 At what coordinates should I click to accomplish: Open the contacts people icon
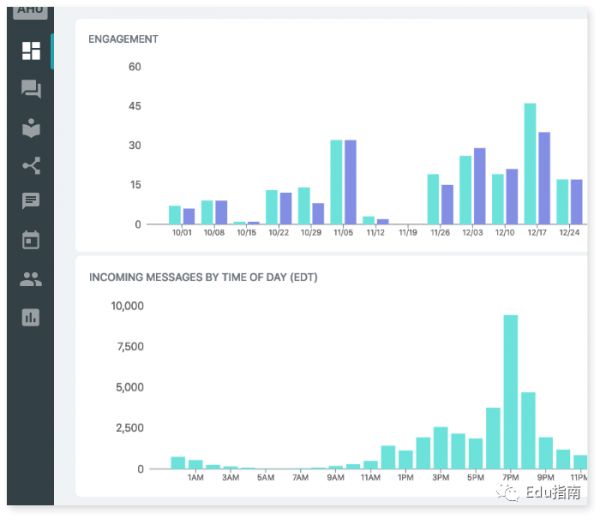[x=31, y=279]
